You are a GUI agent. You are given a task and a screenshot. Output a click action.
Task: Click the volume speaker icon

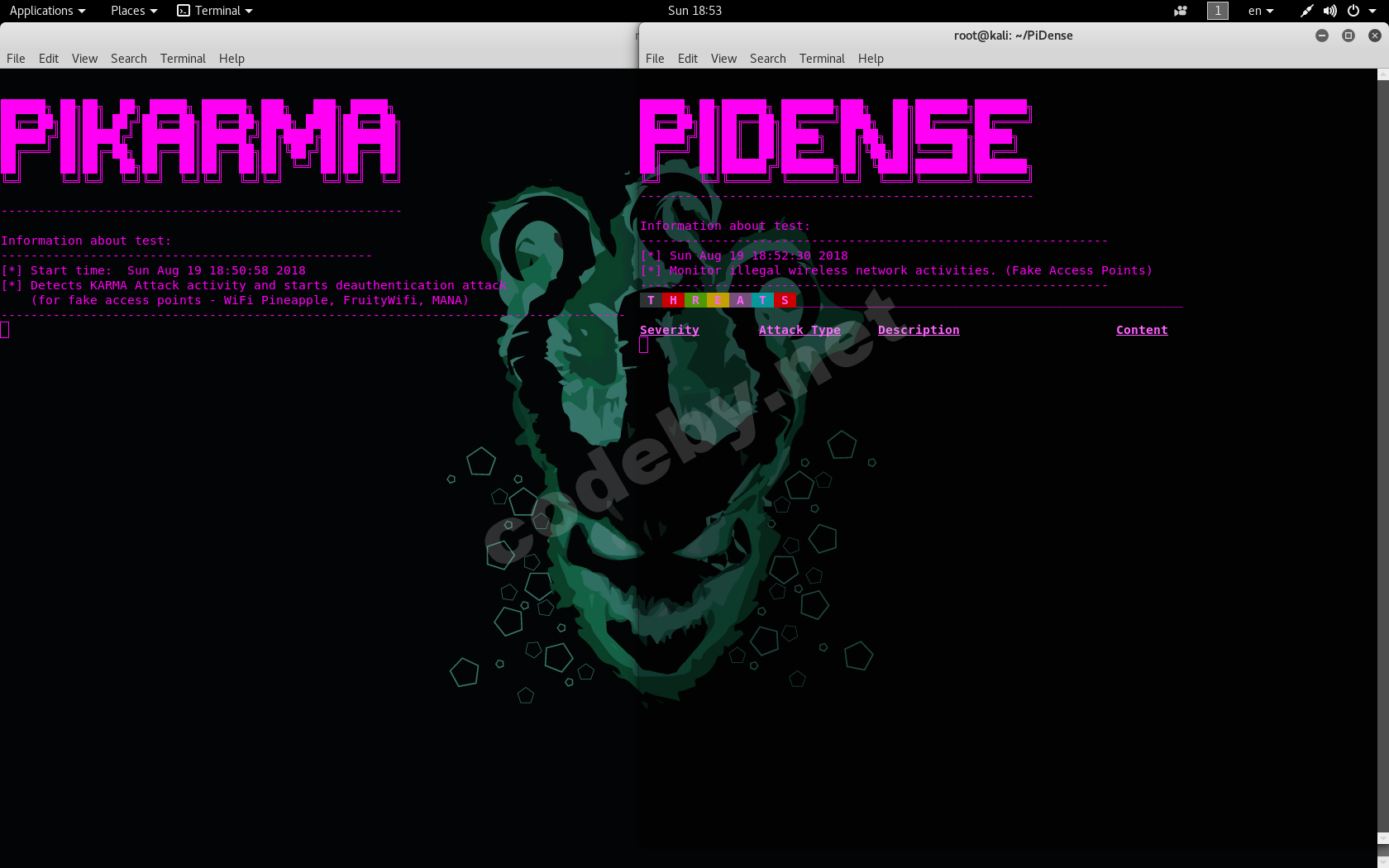tap(1329, 11)
